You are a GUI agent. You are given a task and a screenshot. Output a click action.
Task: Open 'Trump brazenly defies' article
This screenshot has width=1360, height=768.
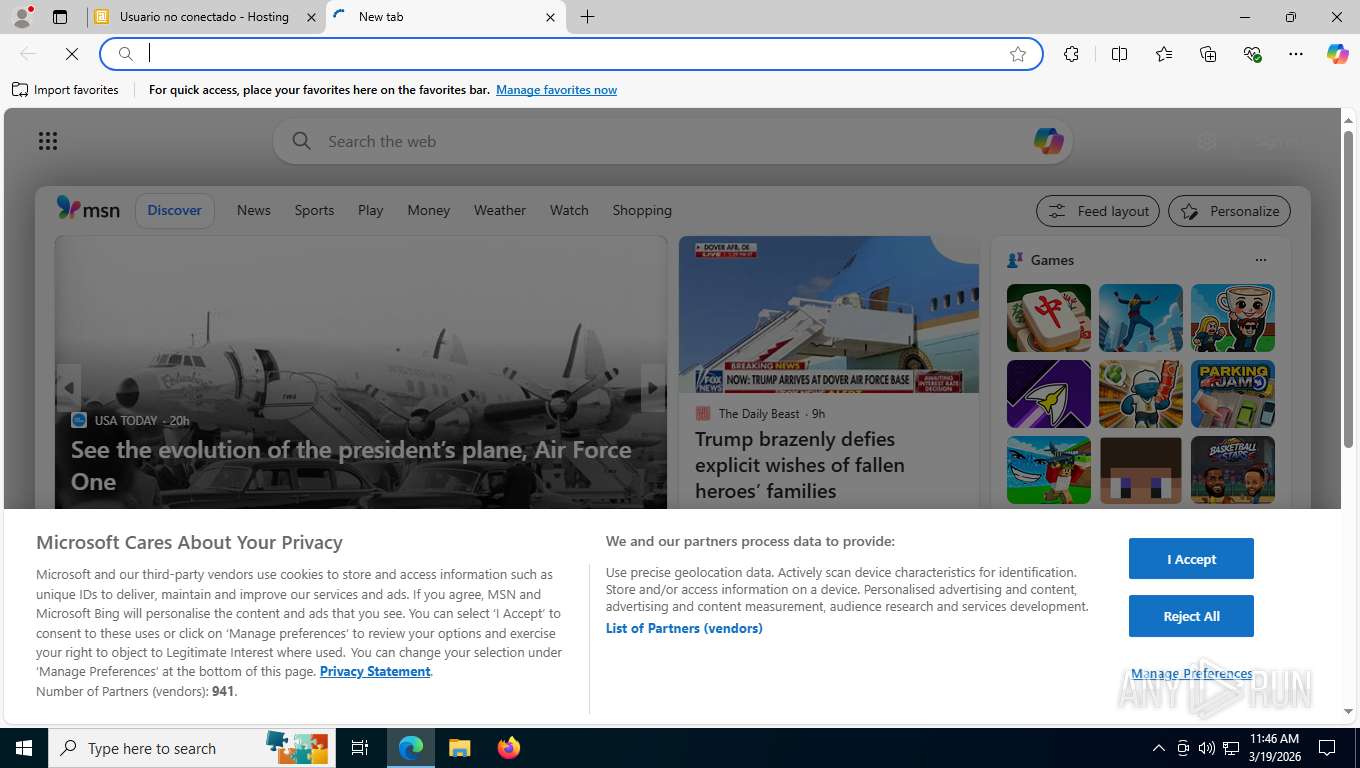[800, 465]
